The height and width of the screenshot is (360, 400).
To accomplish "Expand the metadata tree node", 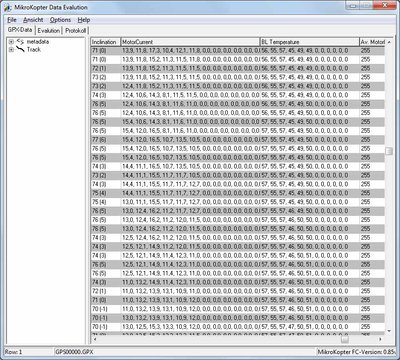I will coord(11,42).
